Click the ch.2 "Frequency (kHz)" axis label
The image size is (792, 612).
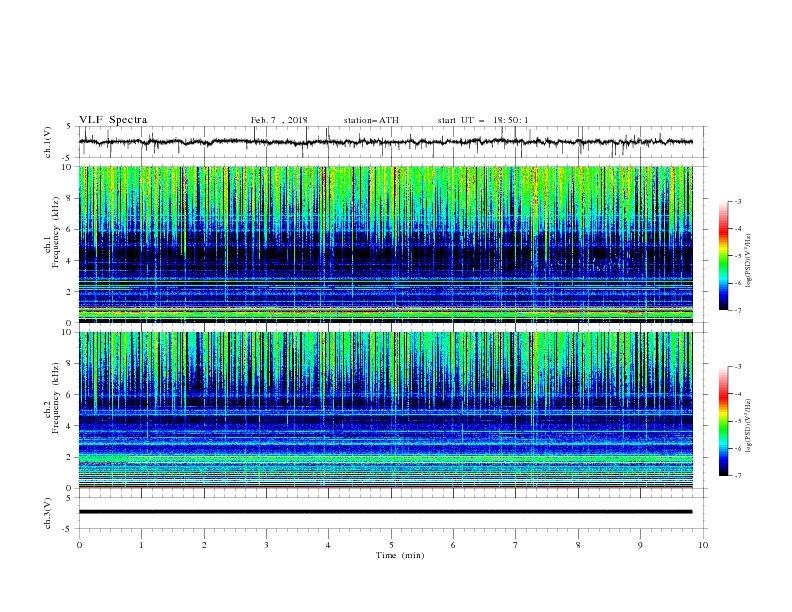(56, 397)
